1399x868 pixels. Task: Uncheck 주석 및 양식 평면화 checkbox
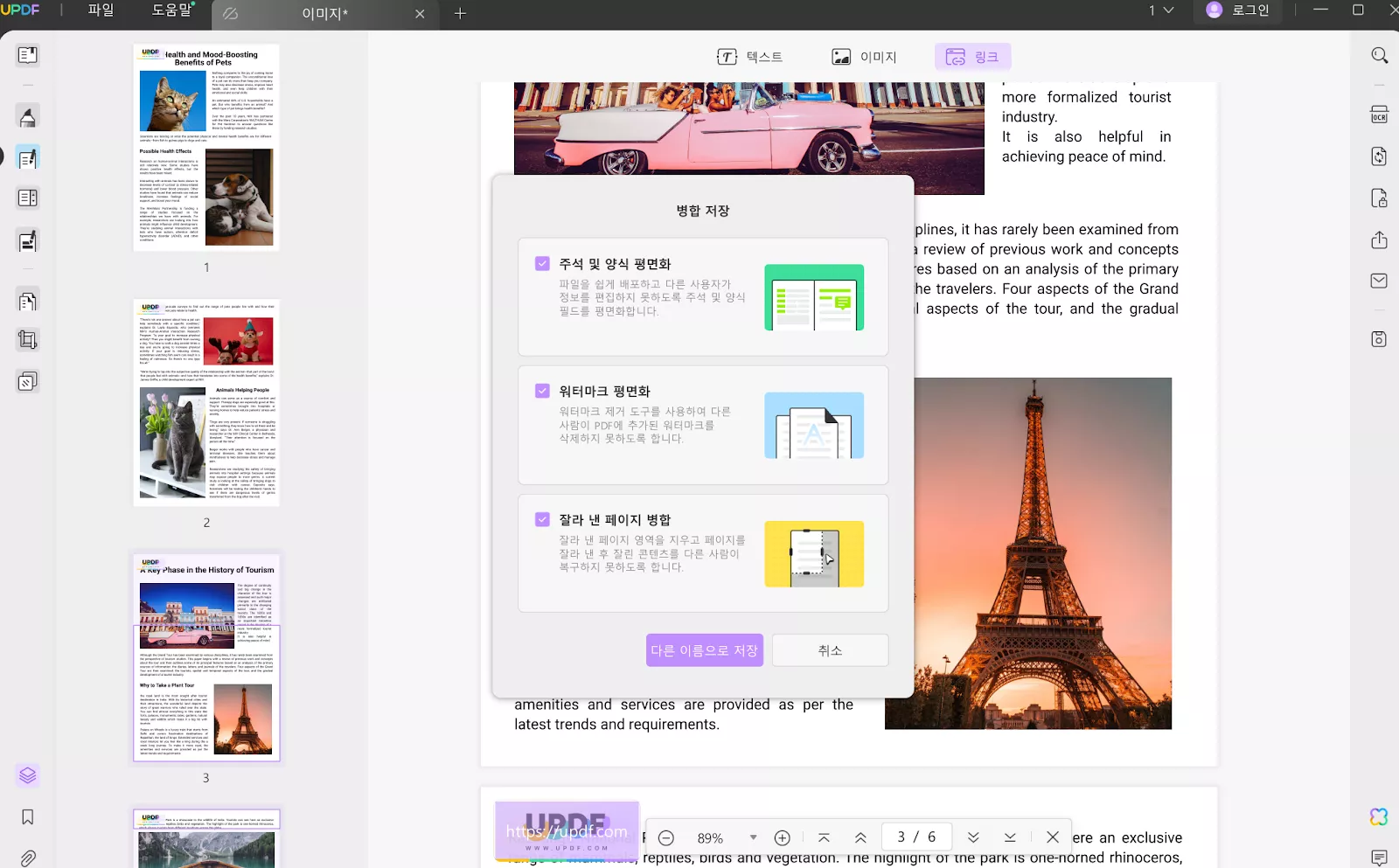(542, 263)
